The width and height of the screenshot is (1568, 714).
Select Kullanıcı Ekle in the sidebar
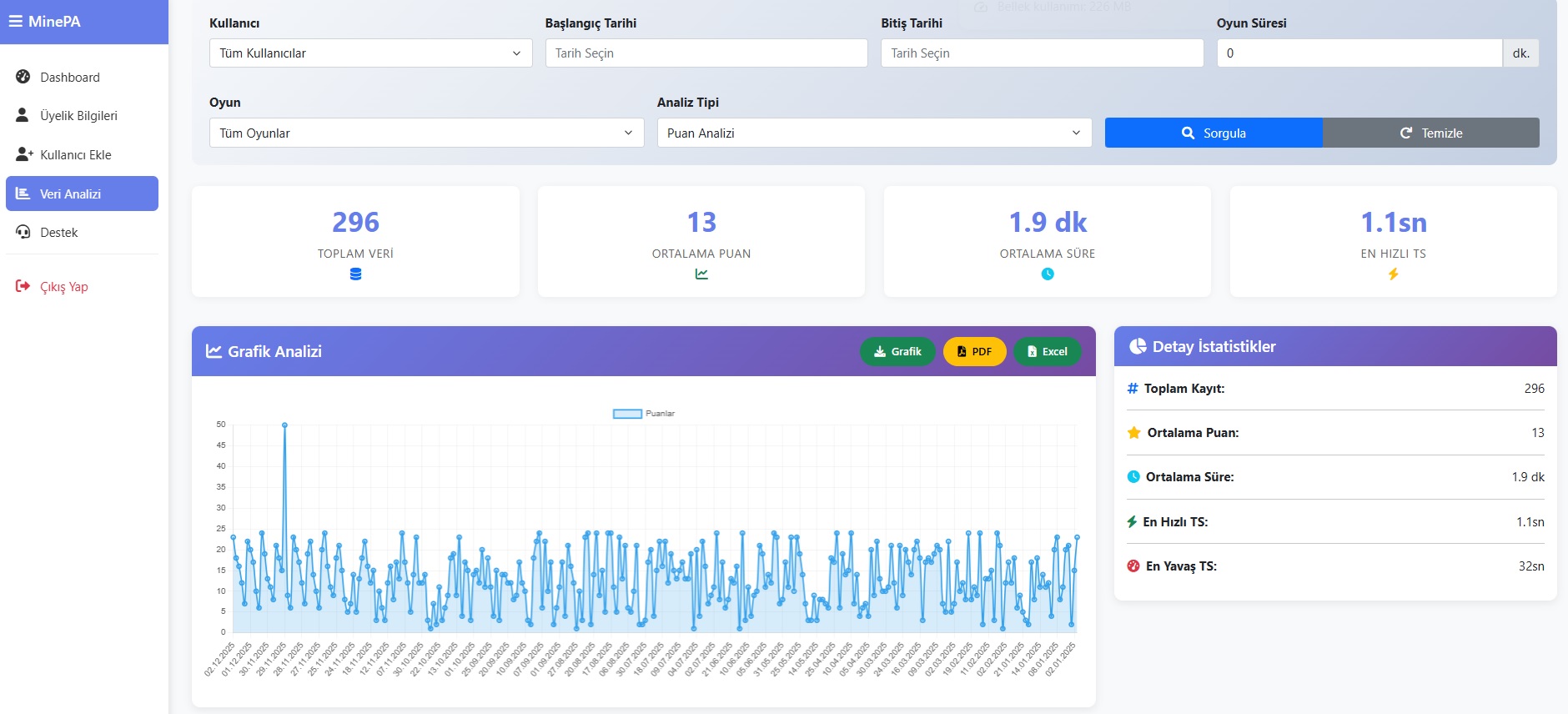click(75, 155)
